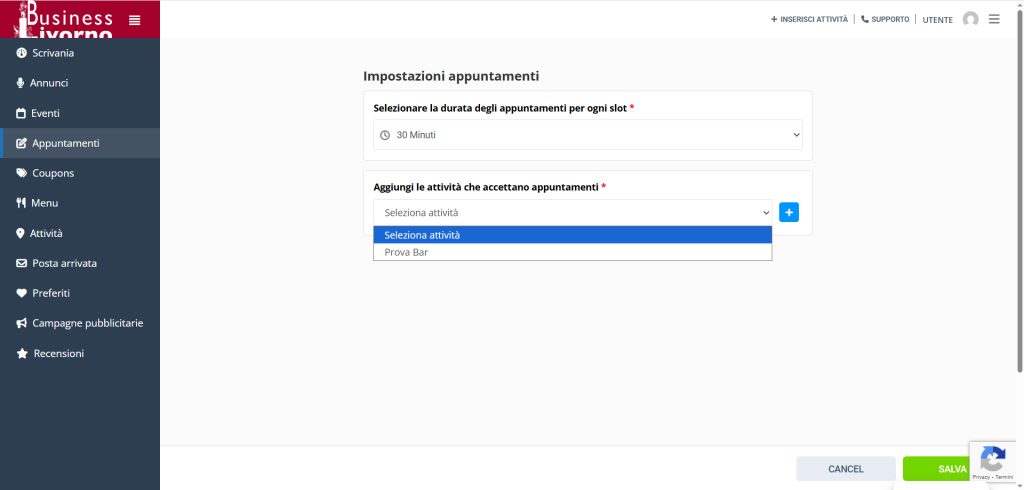1024x490 pixels.
Task: Click the Coupons tag icon
Action: [22, 173]
